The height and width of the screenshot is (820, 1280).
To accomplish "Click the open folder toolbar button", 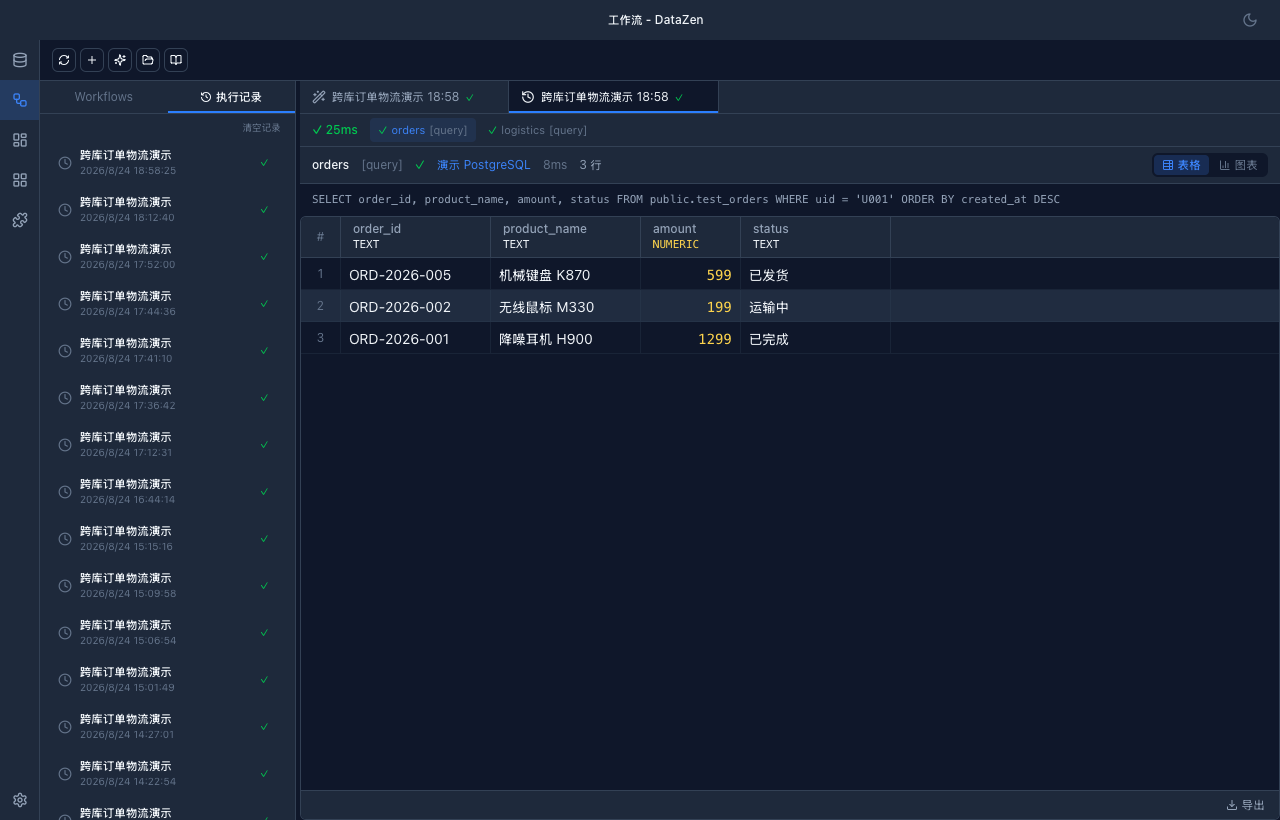I will click(148, 60).
